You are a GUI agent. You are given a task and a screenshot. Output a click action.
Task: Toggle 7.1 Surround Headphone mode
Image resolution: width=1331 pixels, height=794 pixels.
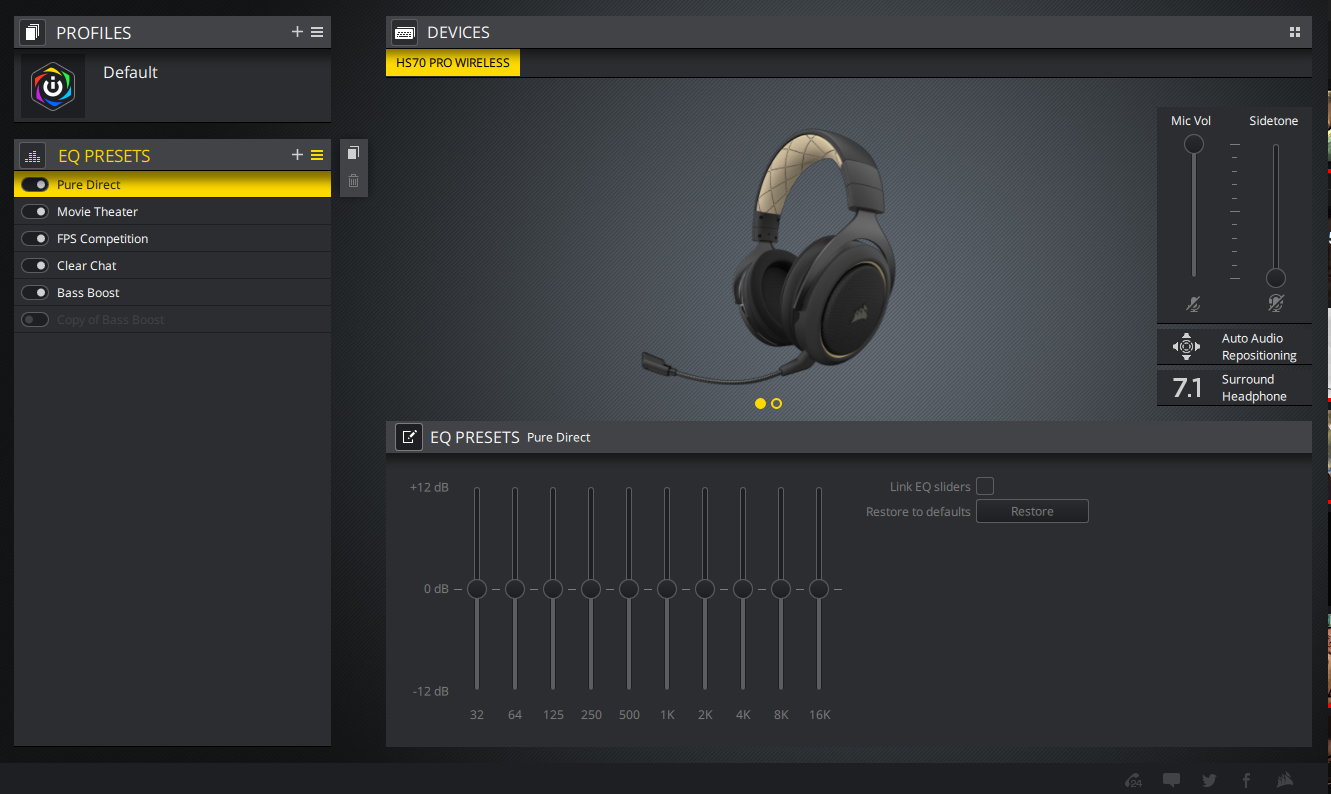point(1234,388)
